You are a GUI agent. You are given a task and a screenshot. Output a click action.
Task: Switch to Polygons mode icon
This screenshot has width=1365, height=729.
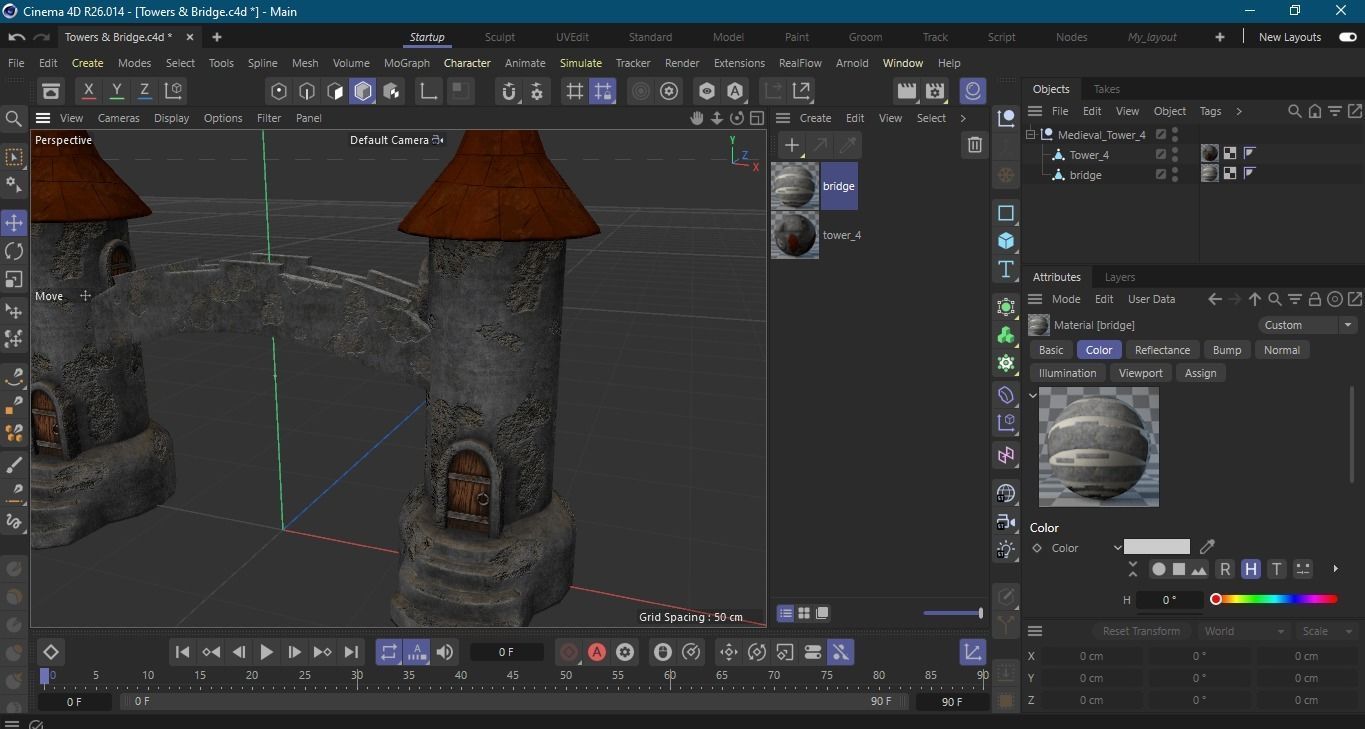335,91
